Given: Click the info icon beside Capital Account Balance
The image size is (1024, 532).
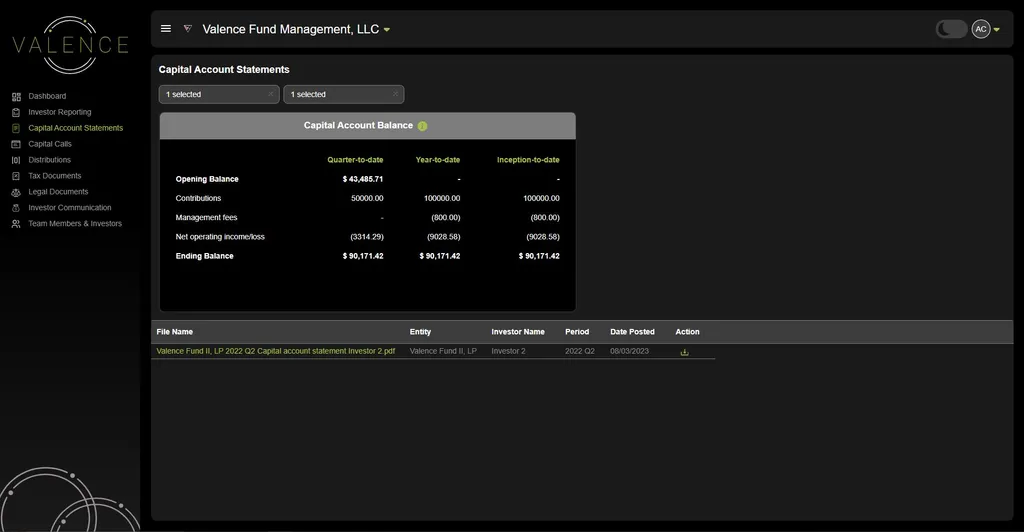Looking at the screenshot, I should [x=422, y=126].
